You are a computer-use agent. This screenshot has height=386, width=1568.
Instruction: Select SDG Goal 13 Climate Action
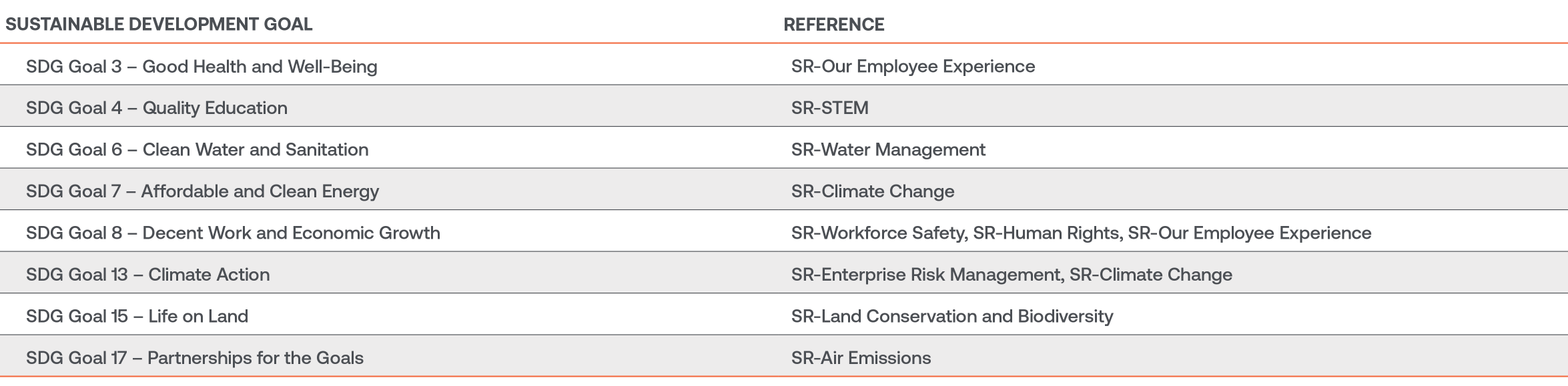tap(147, 275)
